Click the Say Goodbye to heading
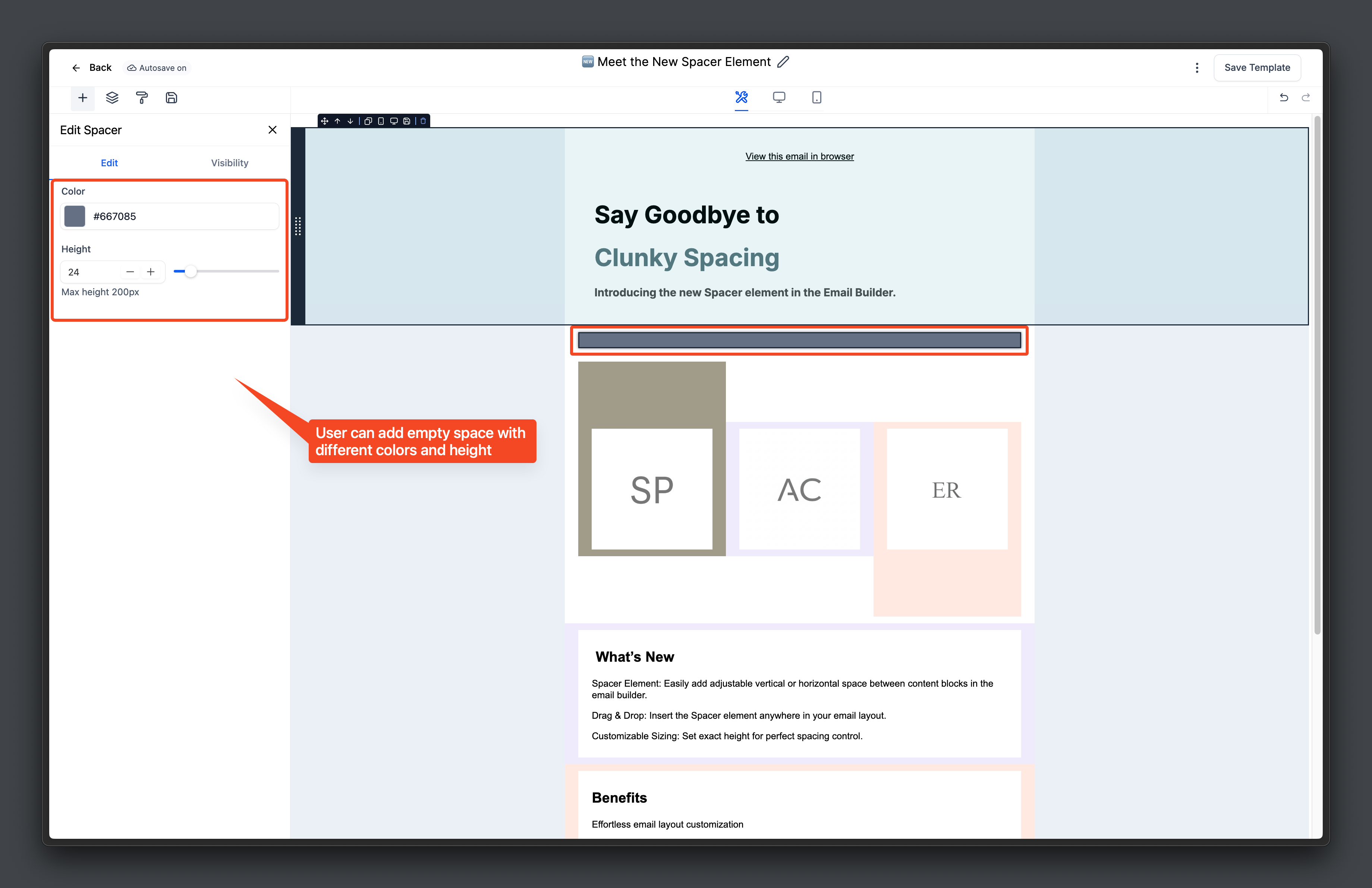This screenshot has height=888, width=1372. pos(686,215)
